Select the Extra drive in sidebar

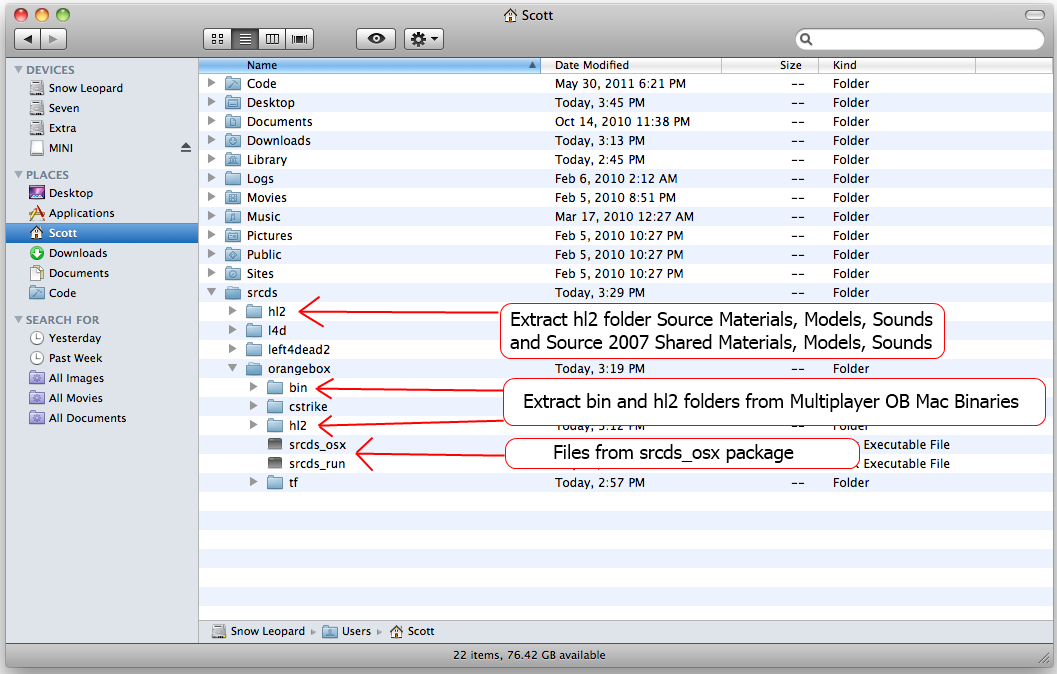coord(63,128)
